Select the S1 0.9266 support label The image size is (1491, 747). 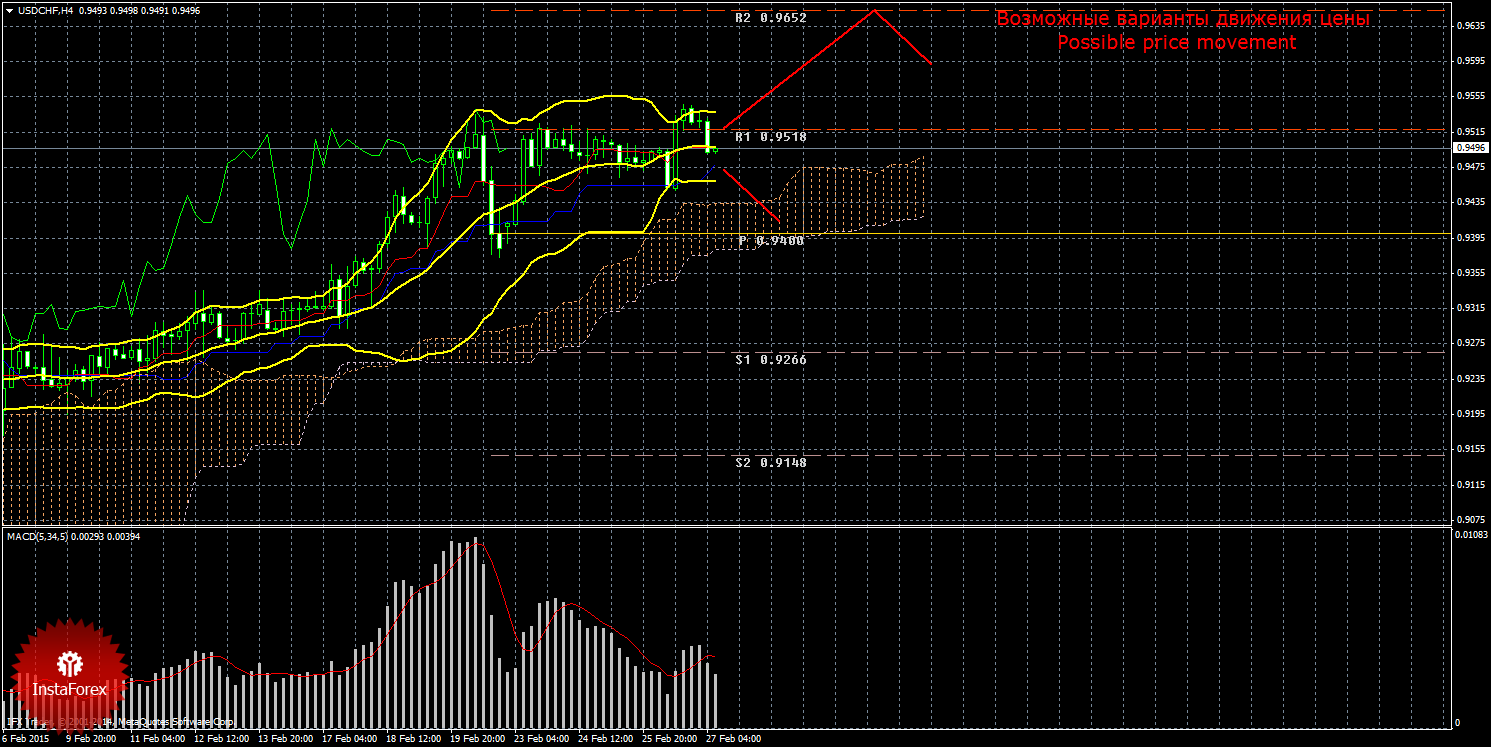pos(770,359)
